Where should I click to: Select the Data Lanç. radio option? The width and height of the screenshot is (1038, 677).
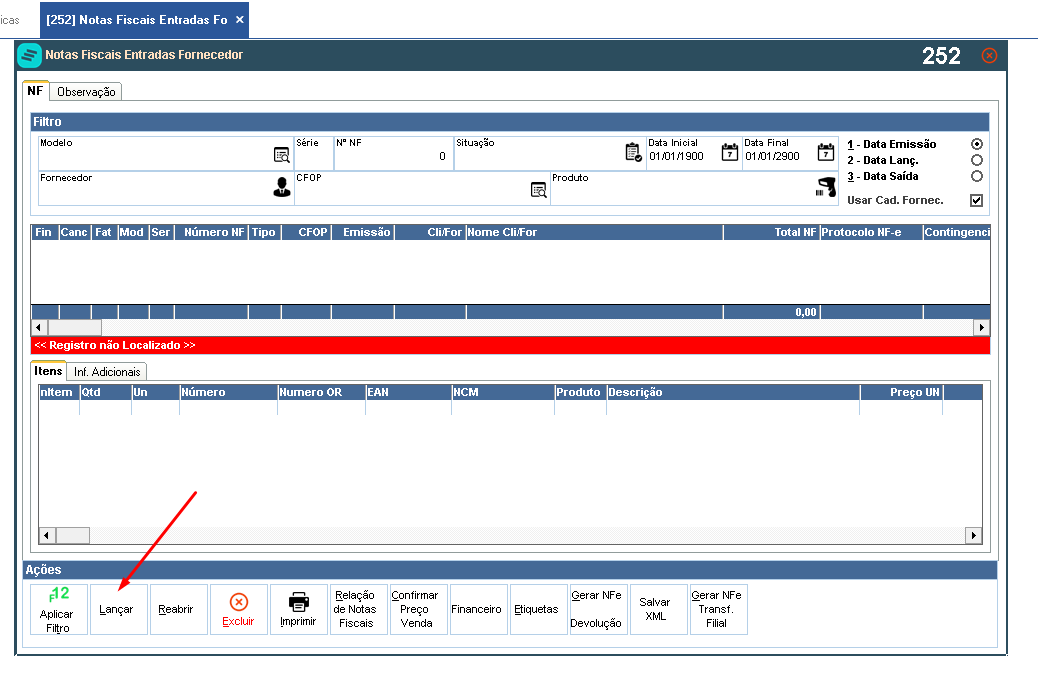(x=976, y=160)
